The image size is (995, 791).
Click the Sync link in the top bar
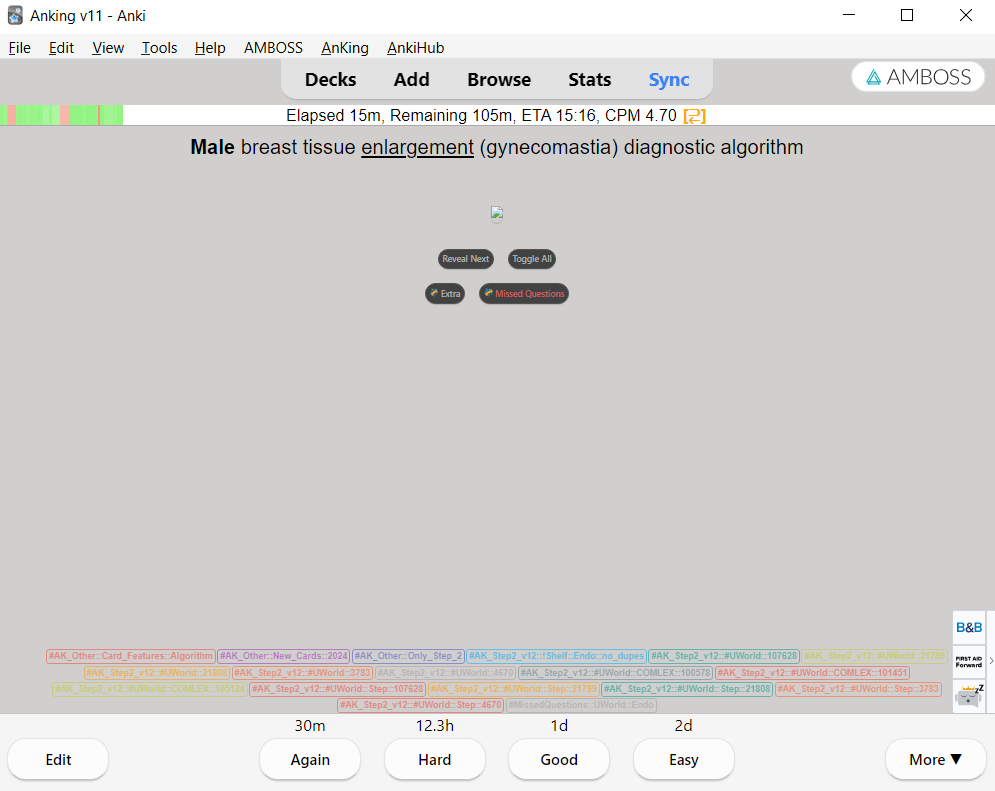669,80
